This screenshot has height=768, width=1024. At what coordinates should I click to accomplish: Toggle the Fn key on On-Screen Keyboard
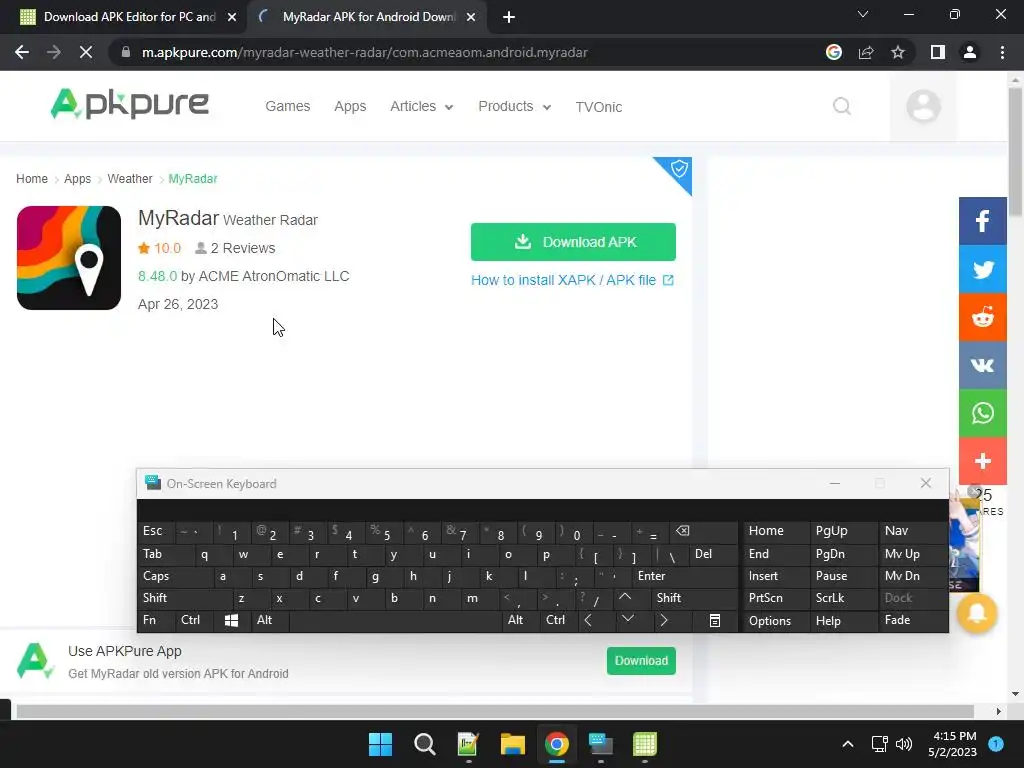[155, 620]
